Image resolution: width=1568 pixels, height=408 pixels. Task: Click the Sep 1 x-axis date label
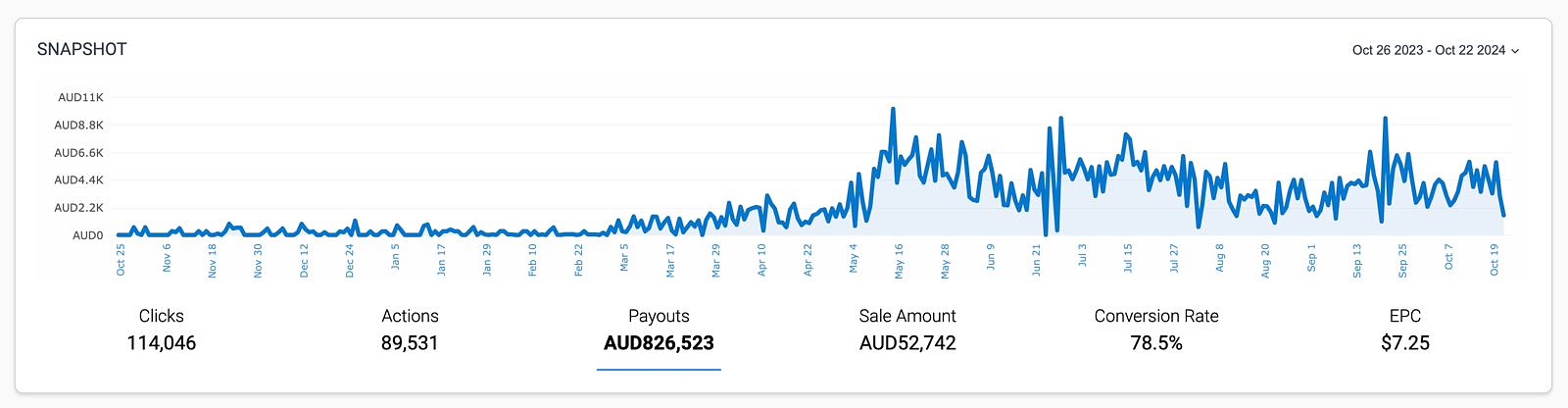point(1312,260)
